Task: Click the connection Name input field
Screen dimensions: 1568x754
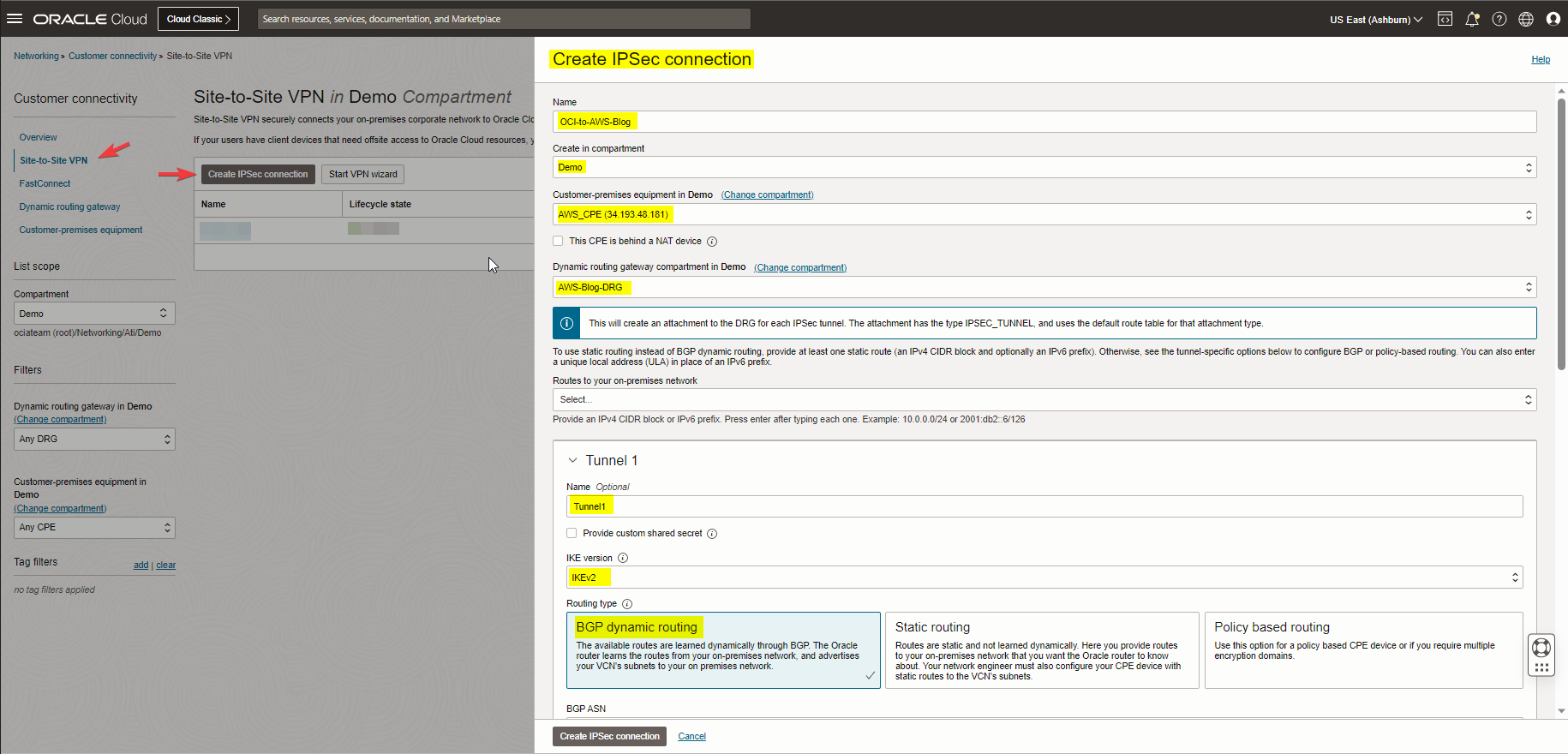Action: point(1044,122)
